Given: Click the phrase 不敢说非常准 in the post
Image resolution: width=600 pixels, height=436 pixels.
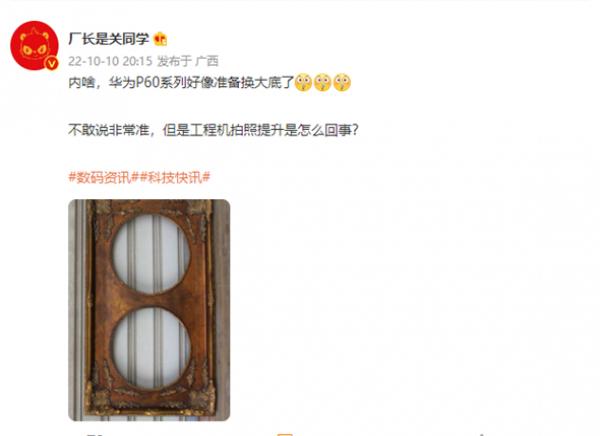Looking at the screenshot, I should [x=108, y=130].
